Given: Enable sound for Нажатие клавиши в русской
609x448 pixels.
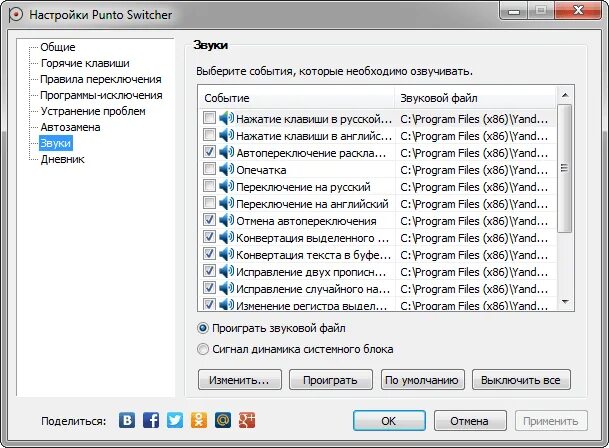Looking at the screenshot, I should click(x=209, y=118).
